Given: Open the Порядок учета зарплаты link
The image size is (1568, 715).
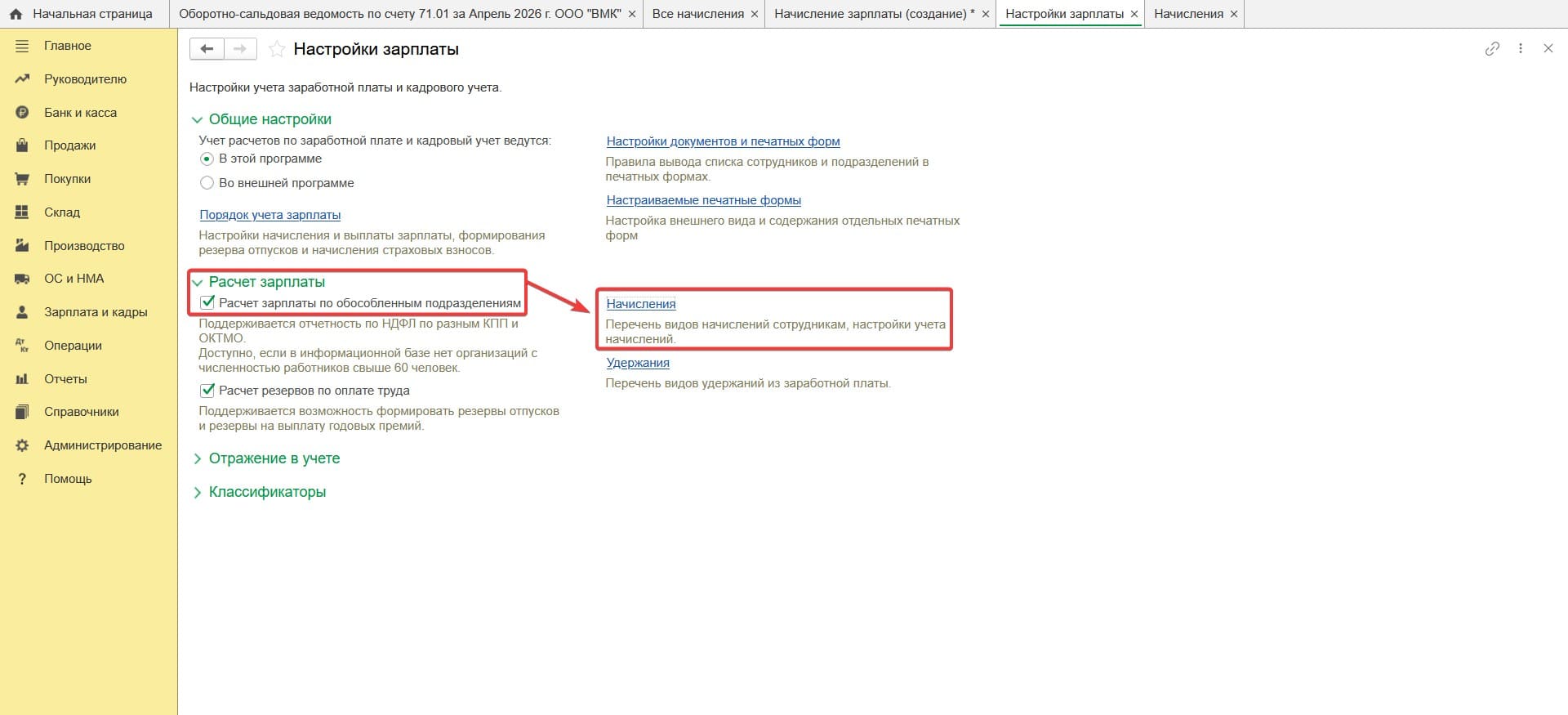Looking at the screenshot, I should pos(270,215).
